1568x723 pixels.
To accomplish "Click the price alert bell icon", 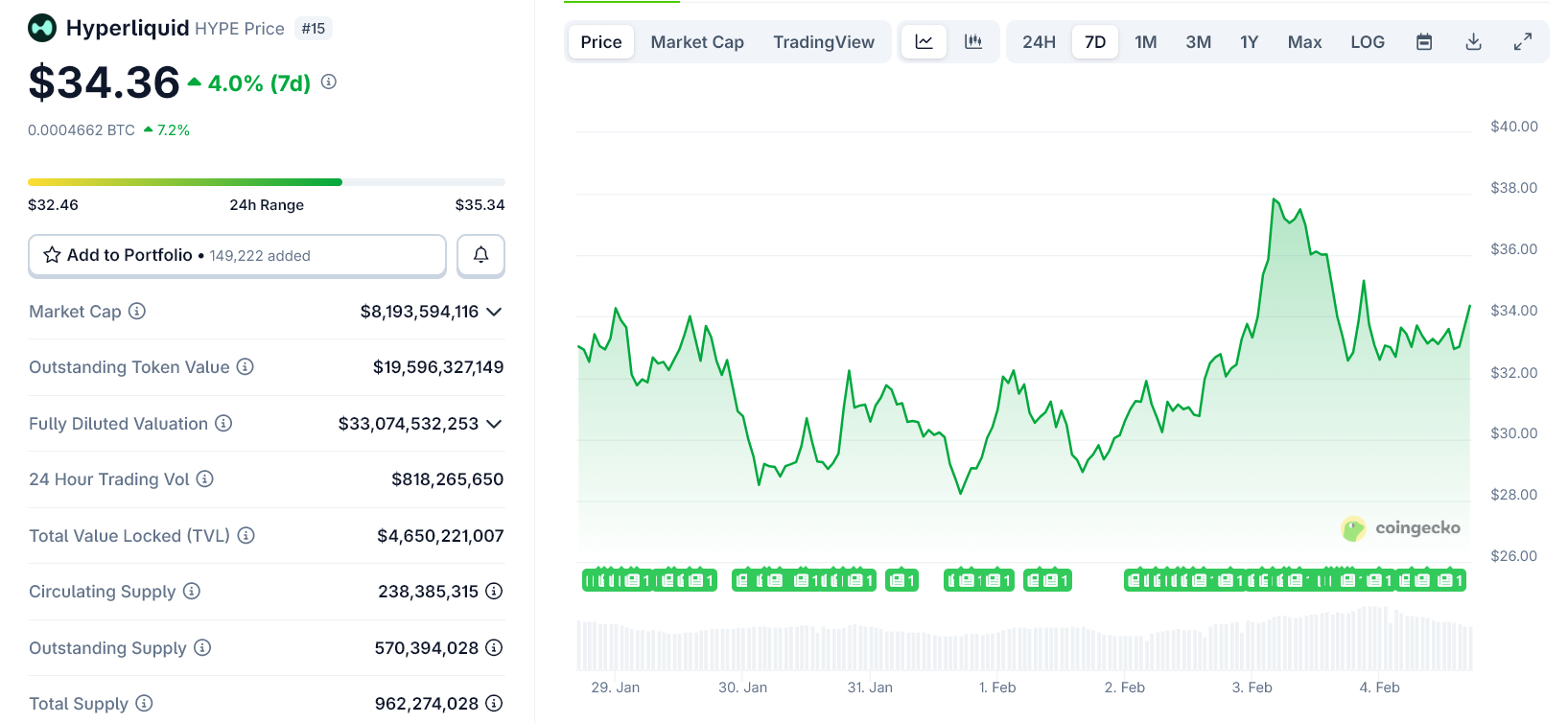I will pos(480,255).
